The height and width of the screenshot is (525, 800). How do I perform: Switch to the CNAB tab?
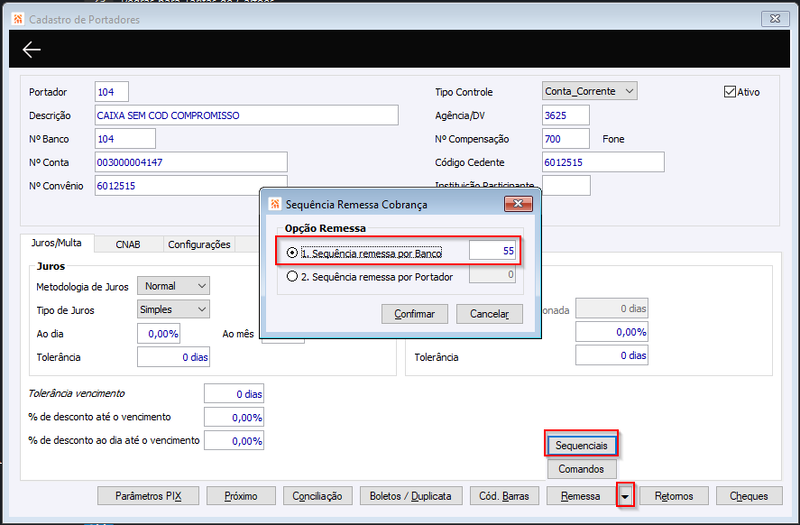coord(128,244)
